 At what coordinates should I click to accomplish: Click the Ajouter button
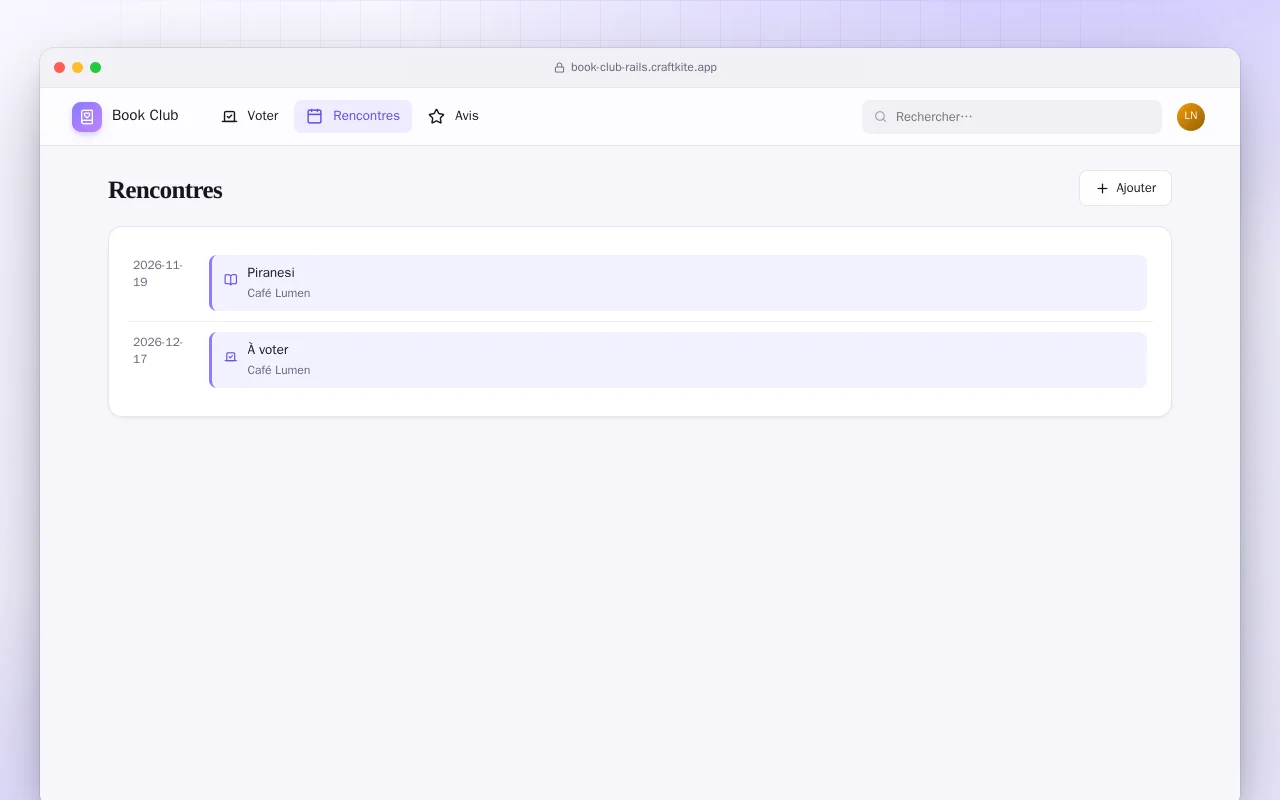pos(1125,188)
